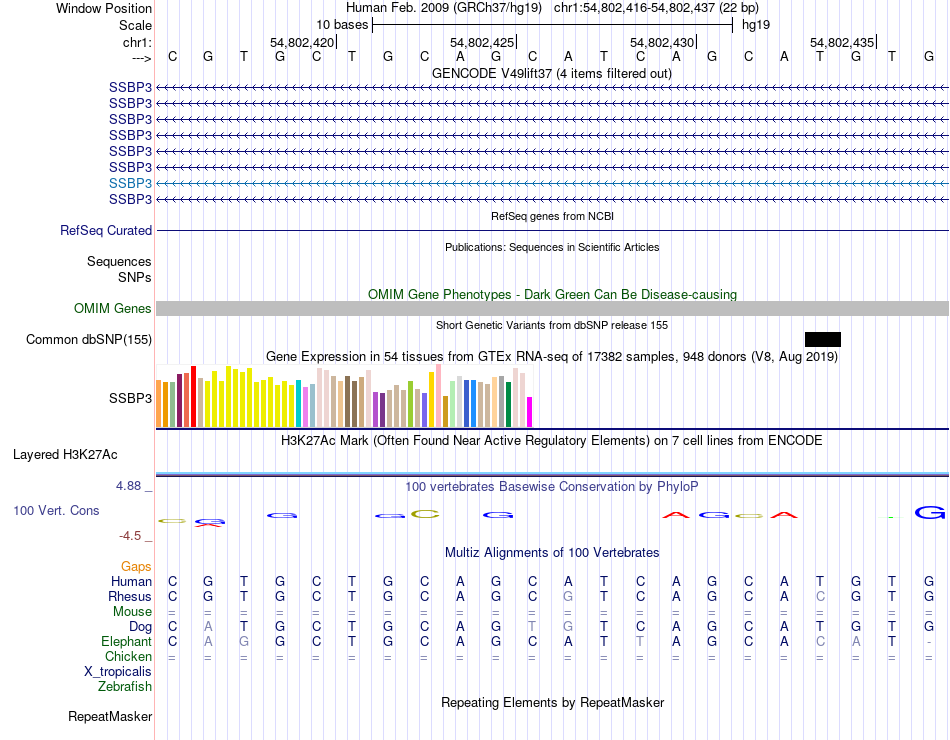Image resolution: width=950 pixels, height=740 pixels.
Task: Click the arrow label left of base sequence
Action: [141, 58]
